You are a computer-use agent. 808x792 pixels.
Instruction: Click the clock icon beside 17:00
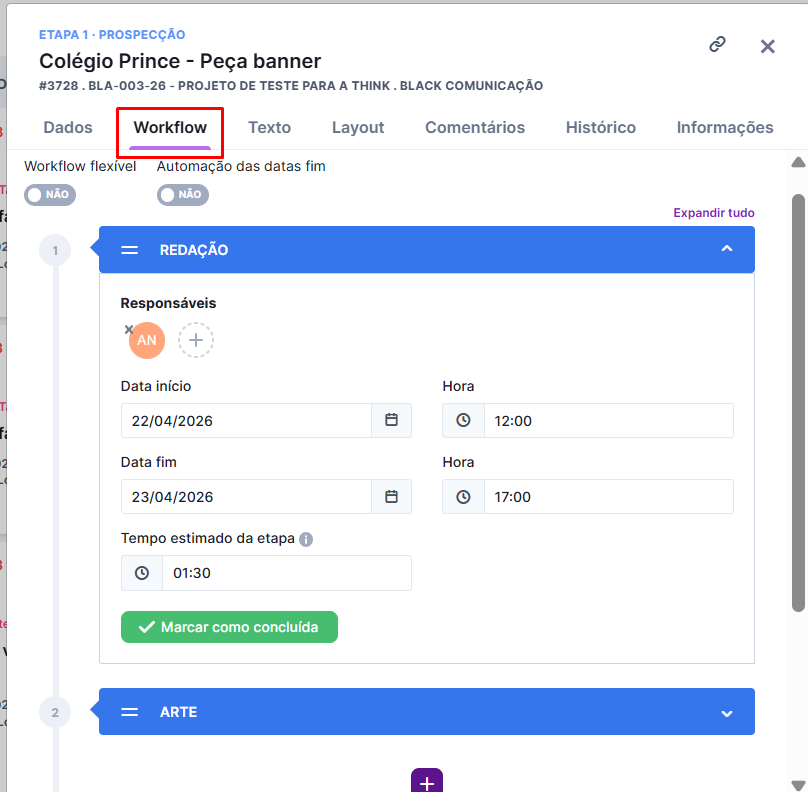463,497
